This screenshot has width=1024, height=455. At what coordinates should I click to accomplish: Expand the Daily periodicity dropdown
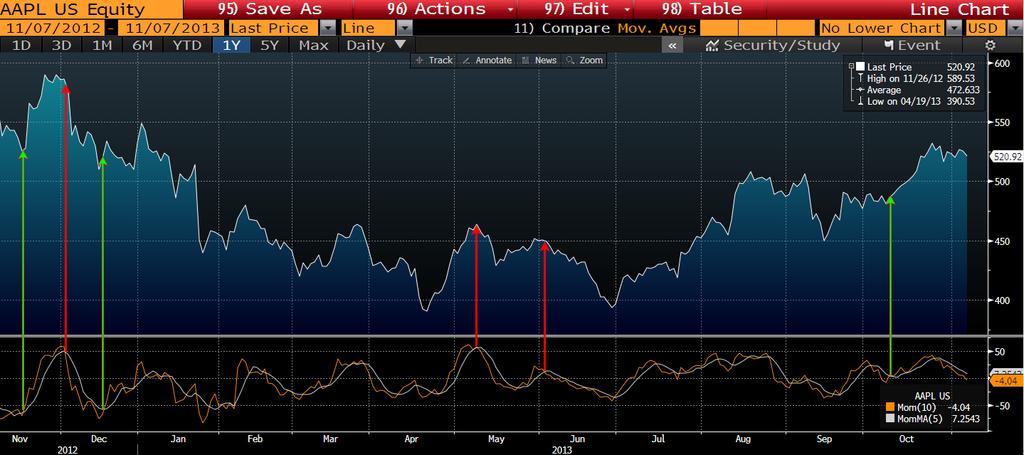(377, 45)
